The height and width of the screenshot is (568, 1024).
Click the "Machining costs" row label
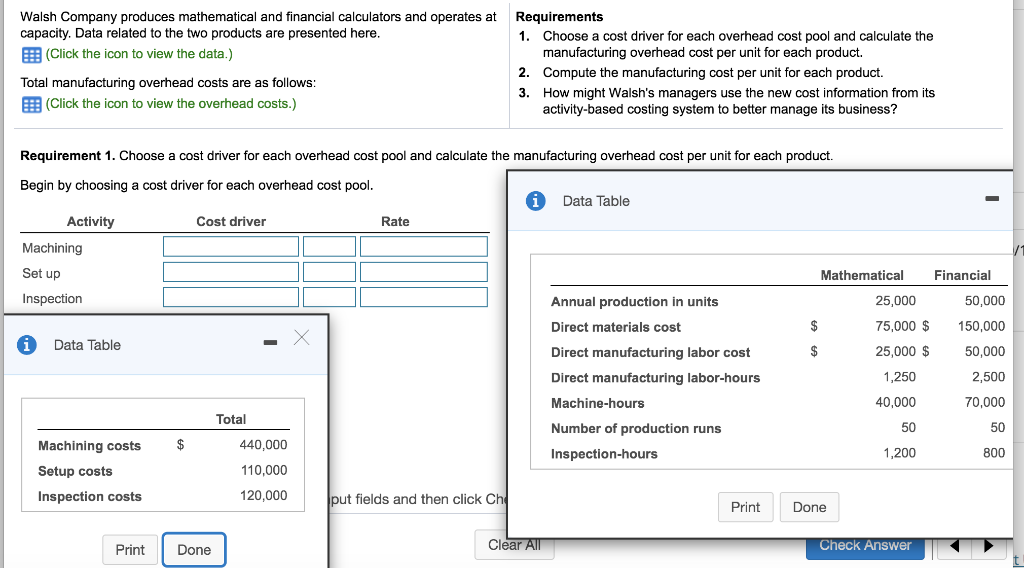coord(89,446)
